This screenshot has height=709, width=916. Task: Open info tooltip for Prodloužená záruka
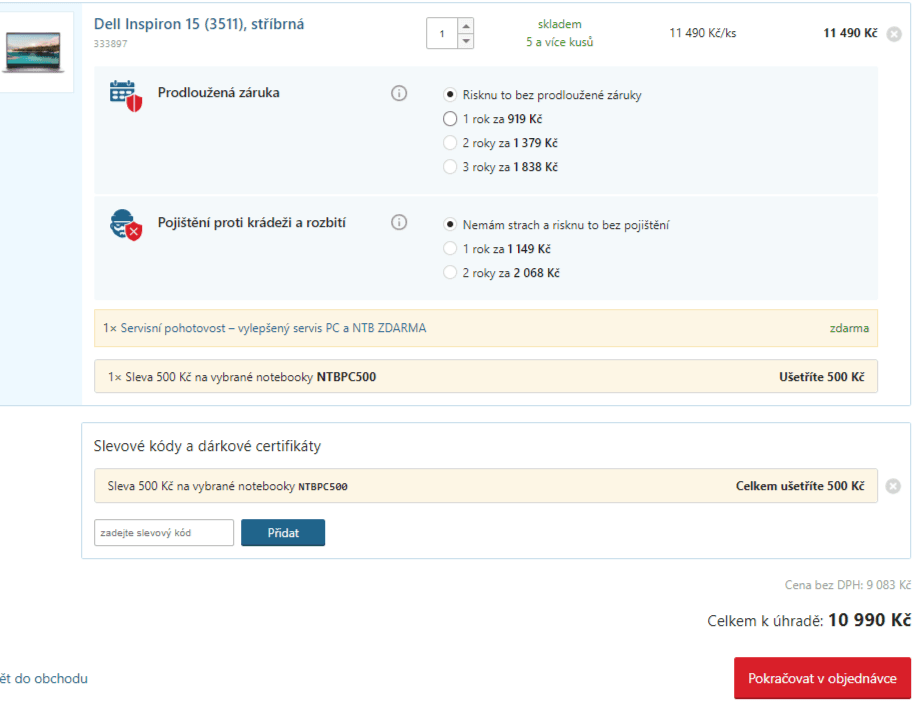(399, 93)
